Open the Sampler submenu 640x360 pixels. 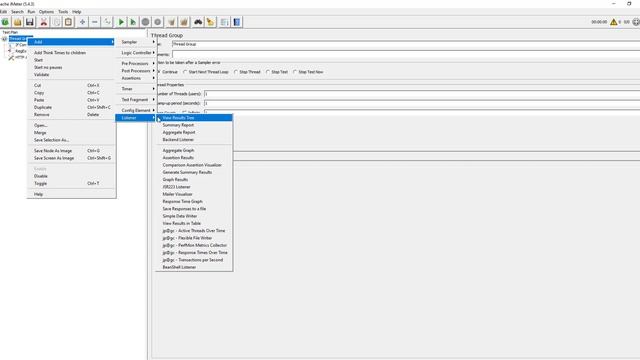[136, 42]
